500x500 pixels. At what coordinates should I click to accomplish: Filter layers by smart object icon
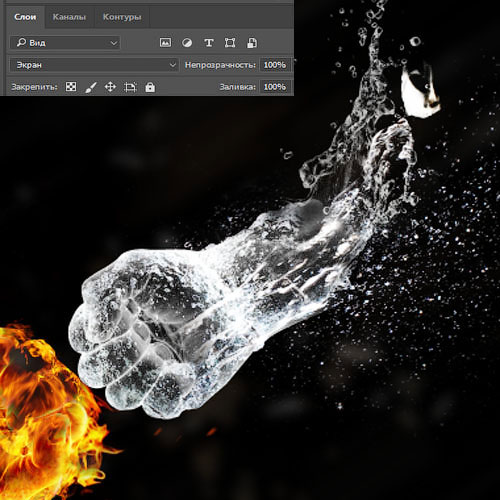click(252, 43)
